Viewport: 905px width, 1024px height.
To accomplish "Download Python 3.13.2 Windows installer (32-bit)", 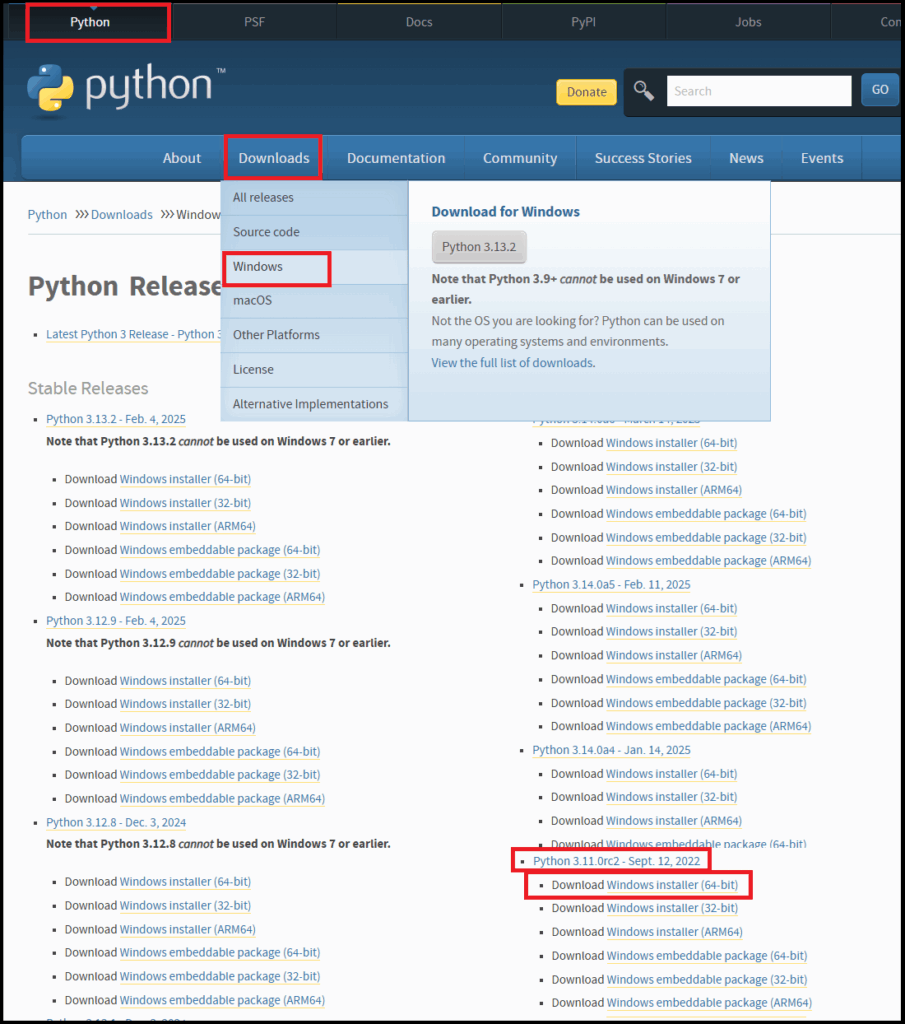I will (185, 503).
